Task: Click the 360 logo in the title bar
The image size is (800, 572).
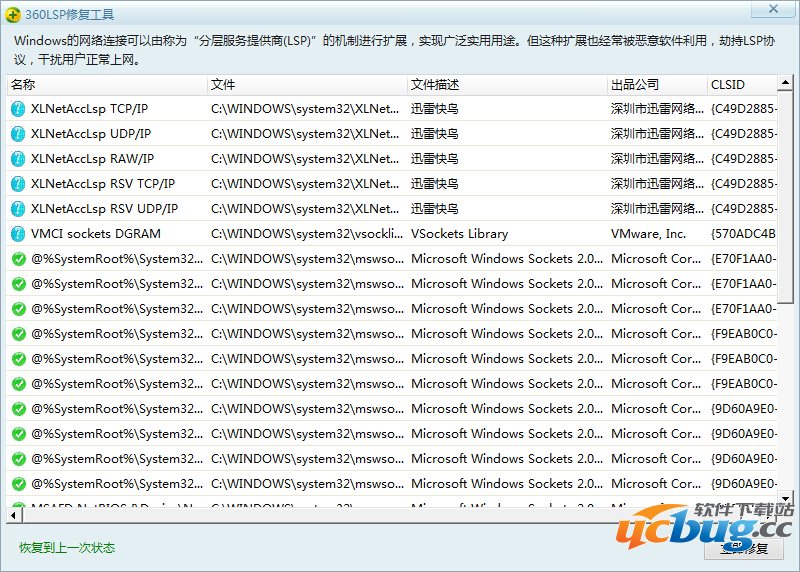Action: (12, 15)
